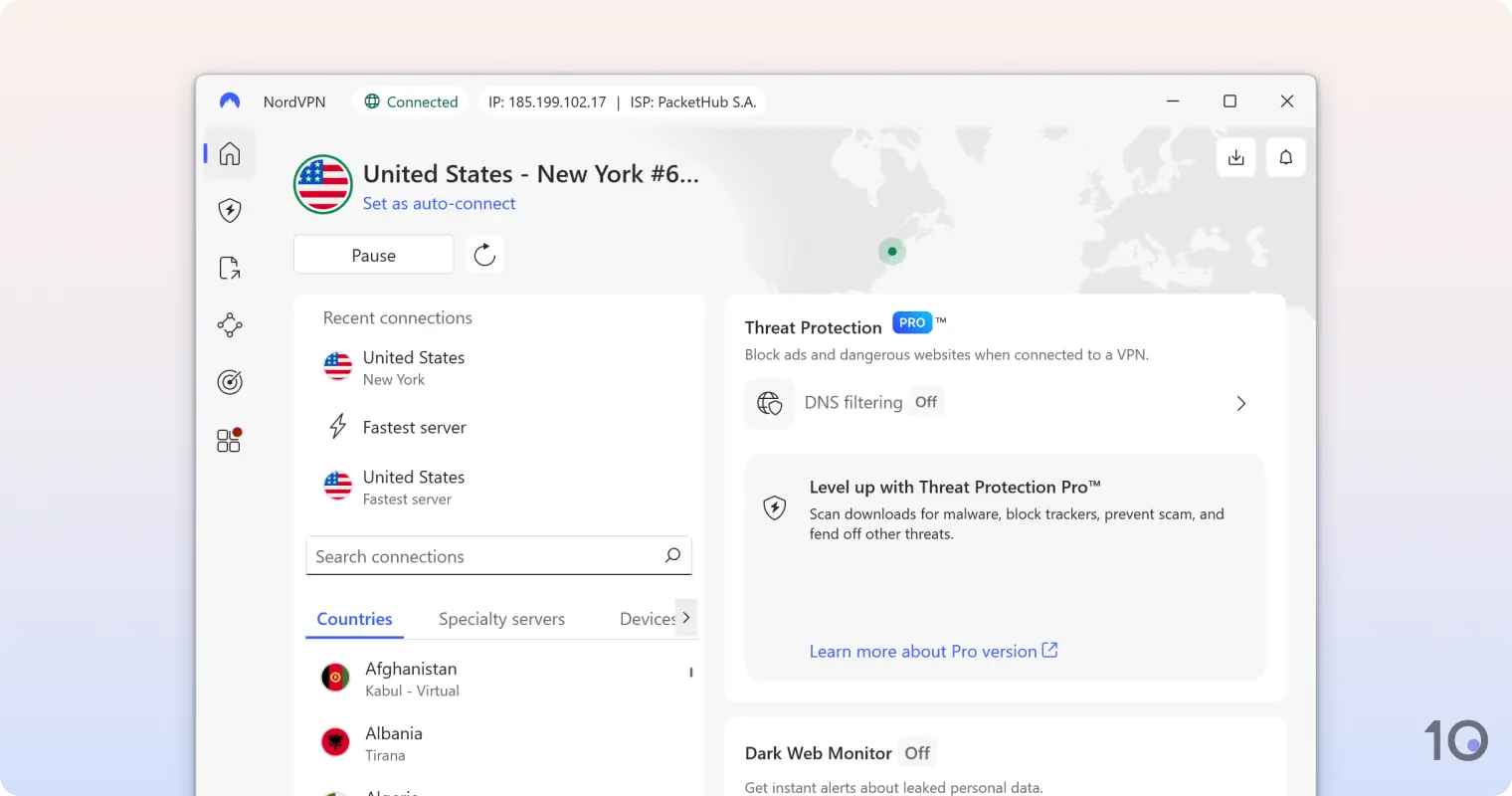Click the downloads icon in the top right

click(x=1235, y=157)
